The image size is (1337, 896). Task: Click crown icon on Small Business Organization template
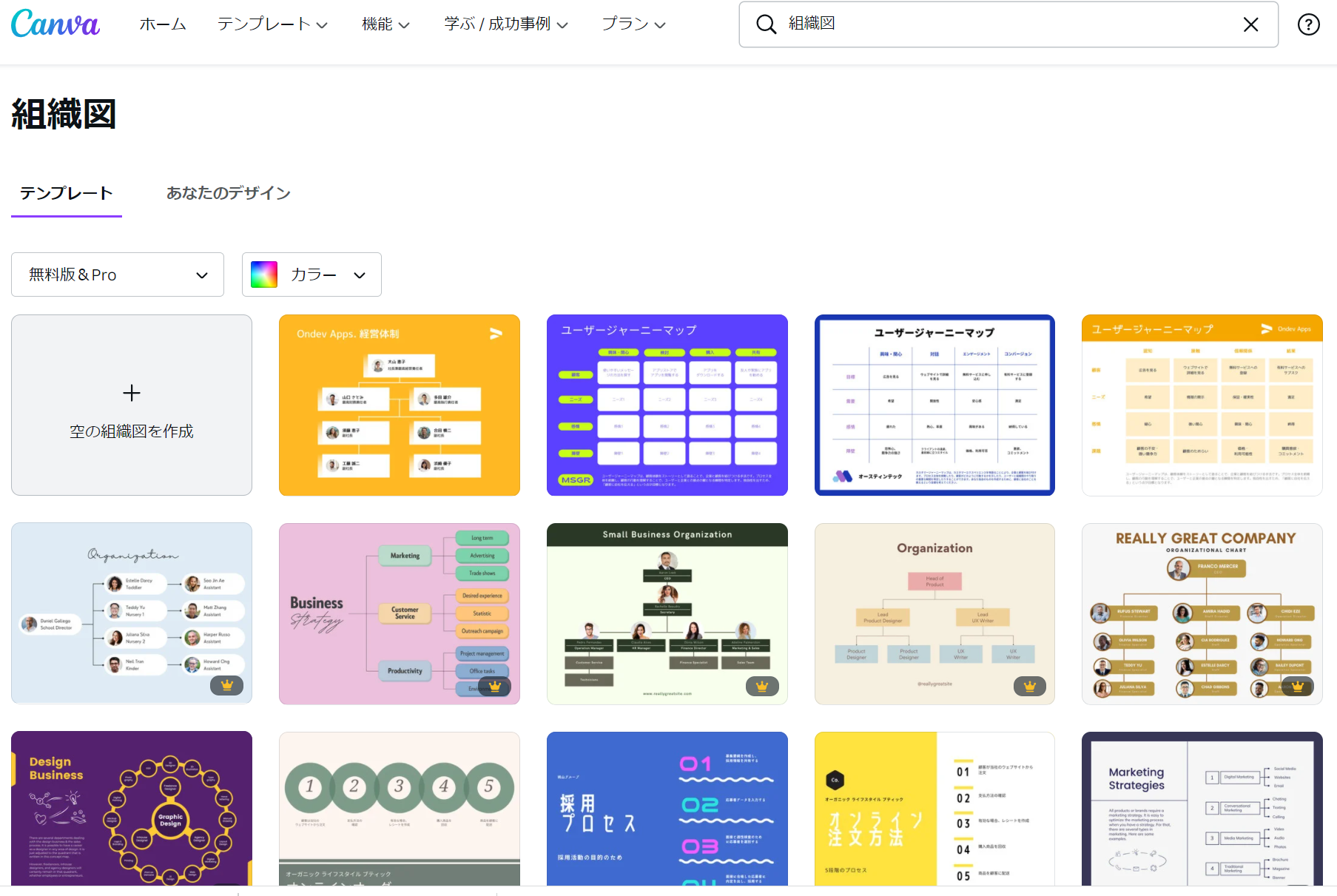coord(761,687)
